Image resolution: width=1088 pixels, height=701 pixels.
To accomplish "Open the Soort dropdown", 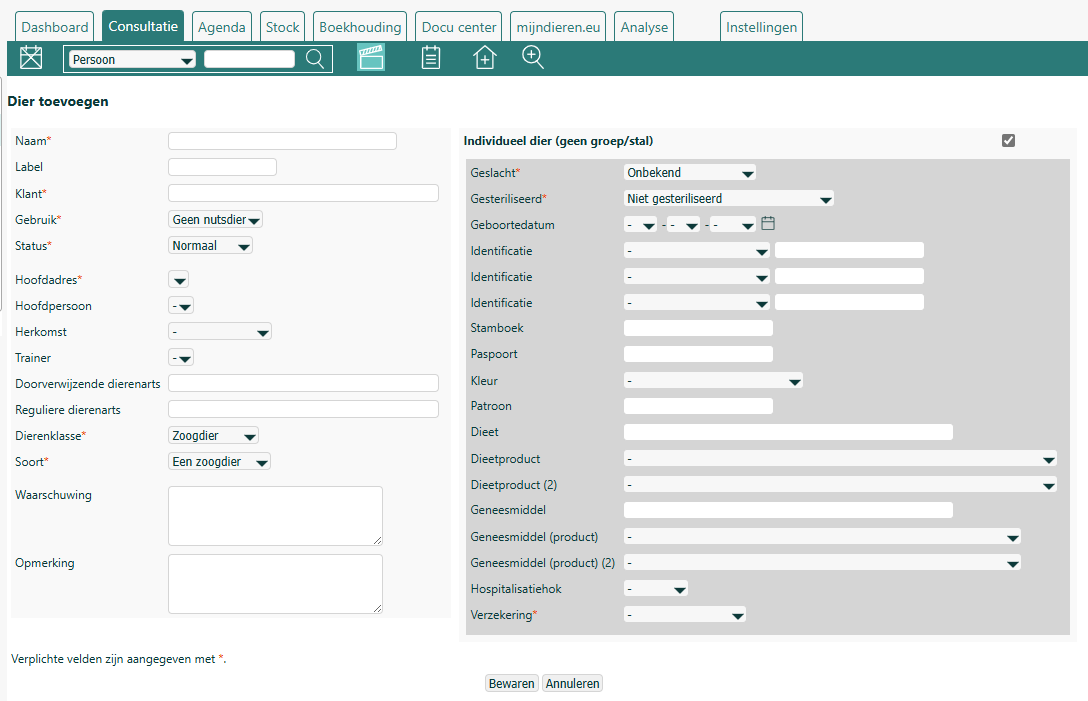I will pos(219,462).
